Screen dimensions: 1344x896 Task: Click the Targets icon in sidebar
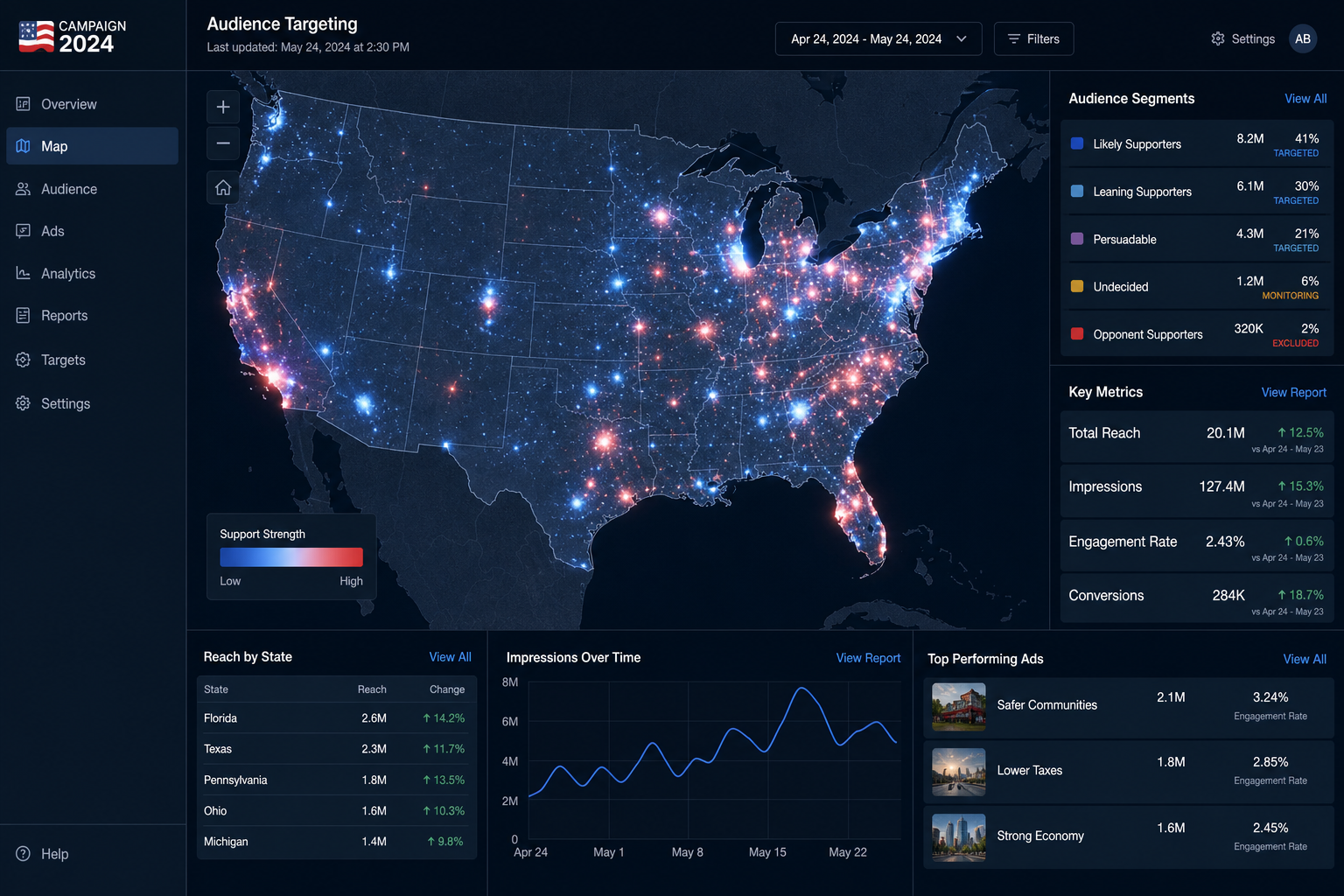click(x=24, y=360)
